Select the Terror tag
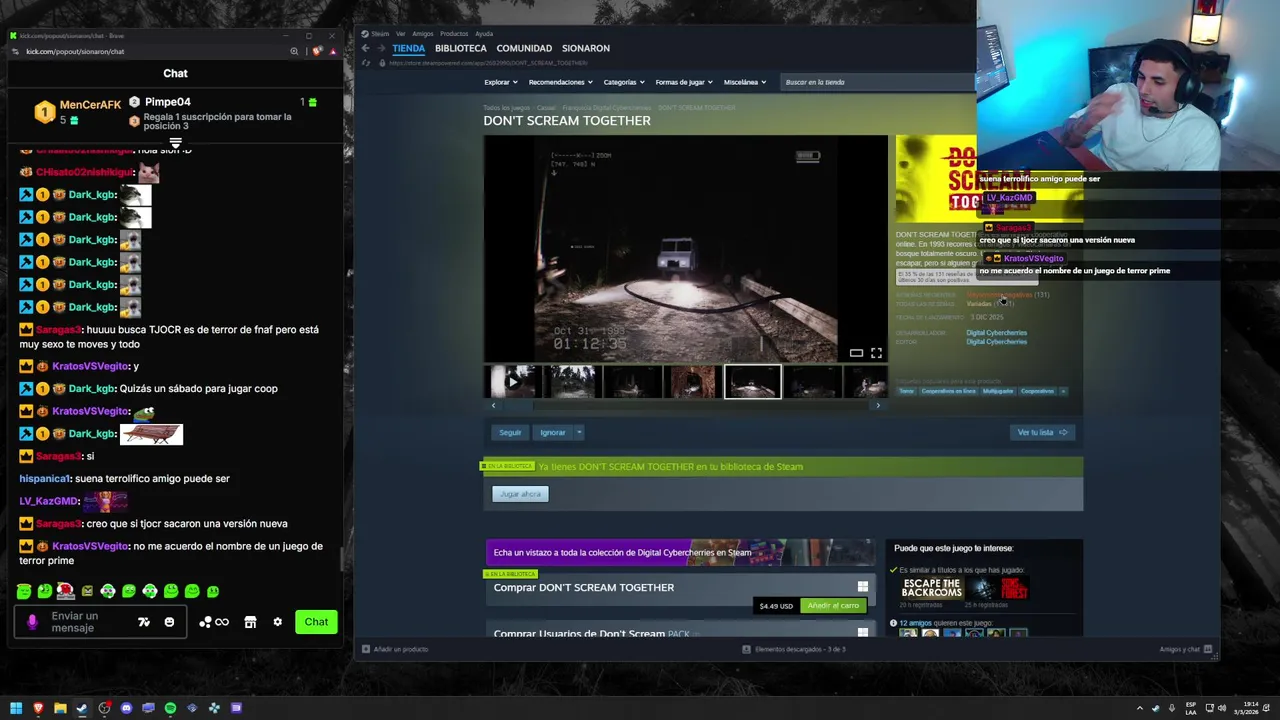Image resolution: width=1280 pixels, height=720 pixels. [x=906, y=391]
